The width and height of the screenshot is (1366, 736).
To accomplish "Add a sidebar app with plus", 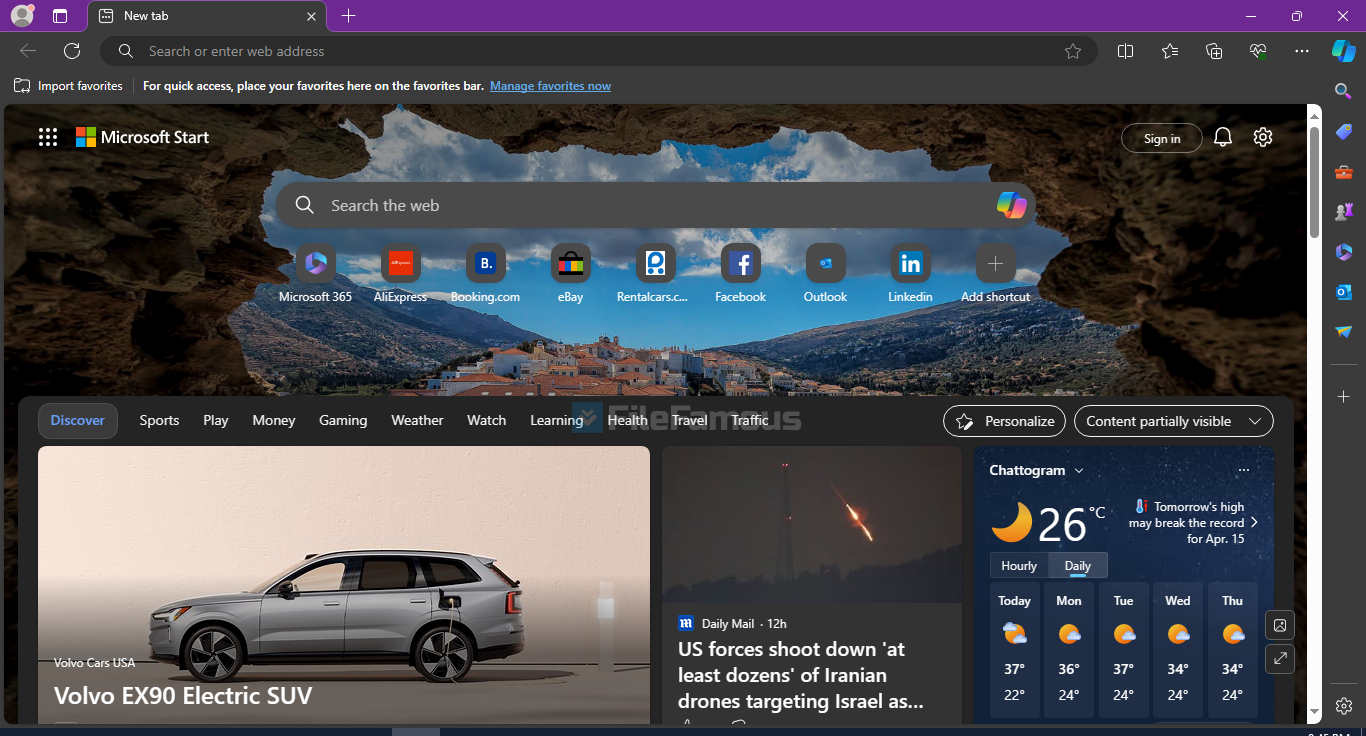I will pos(1344,397).
